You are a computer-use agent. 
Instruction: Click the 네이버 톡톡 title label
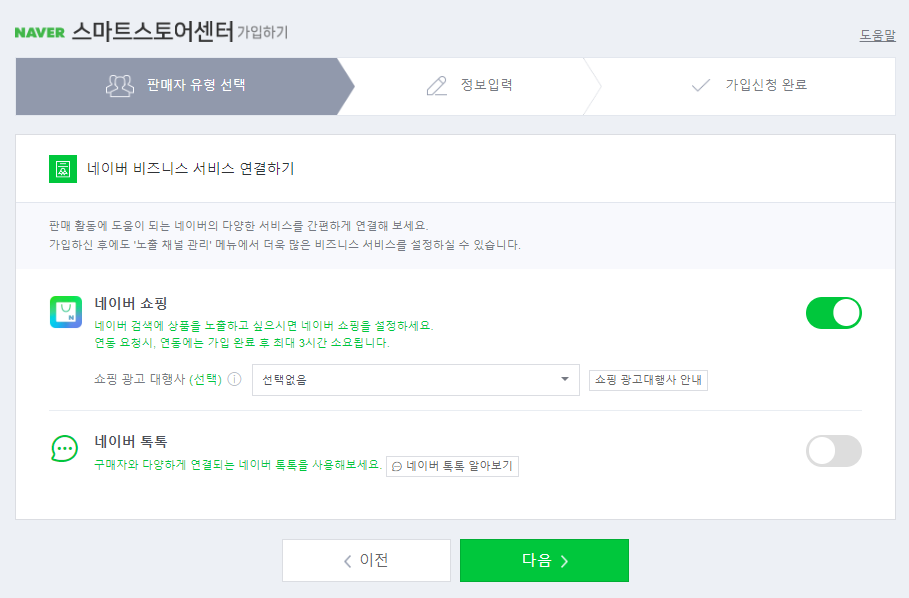click(131, 442)
